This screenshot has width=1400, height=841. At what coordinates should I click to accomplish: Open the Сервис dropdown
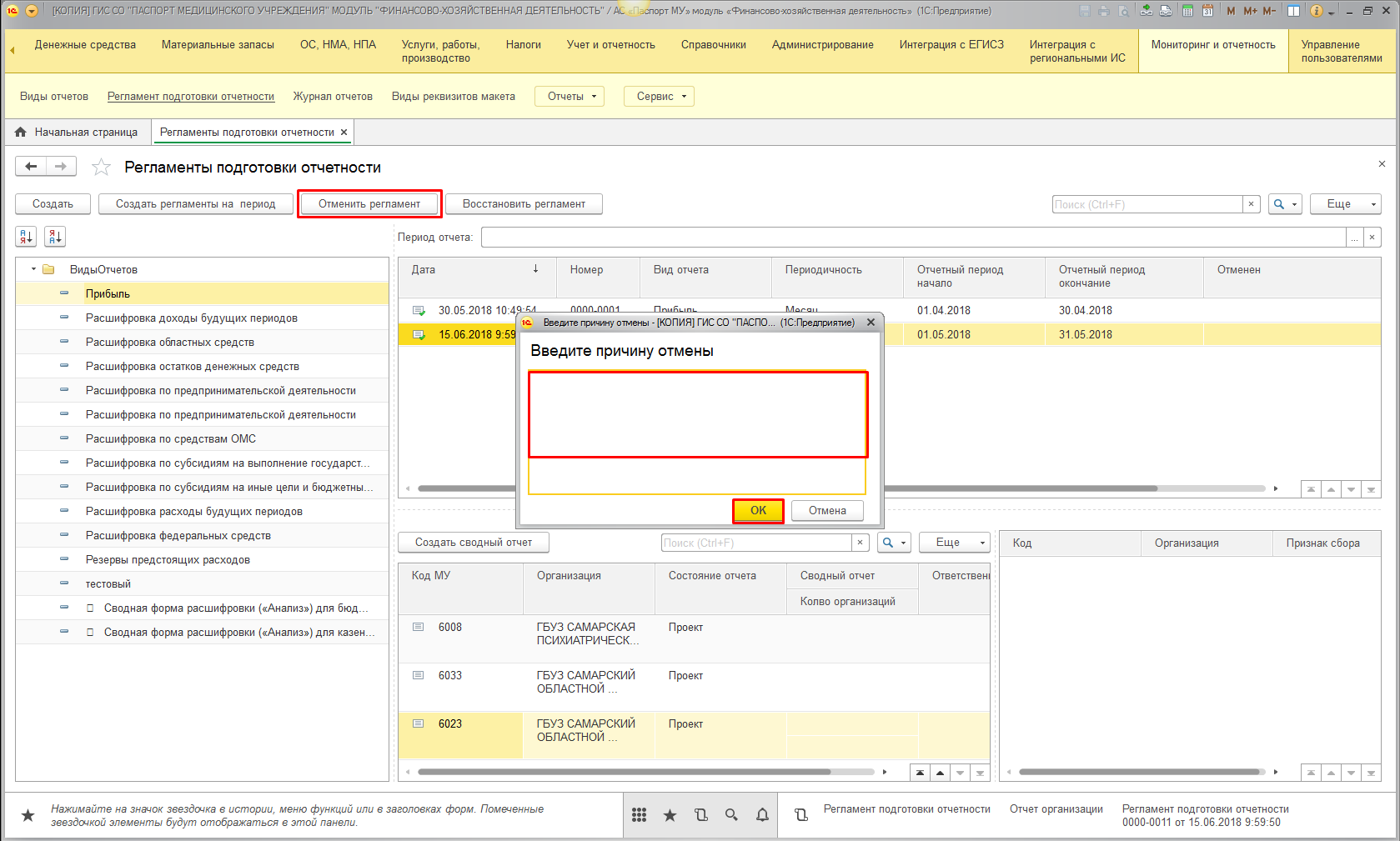660,97
